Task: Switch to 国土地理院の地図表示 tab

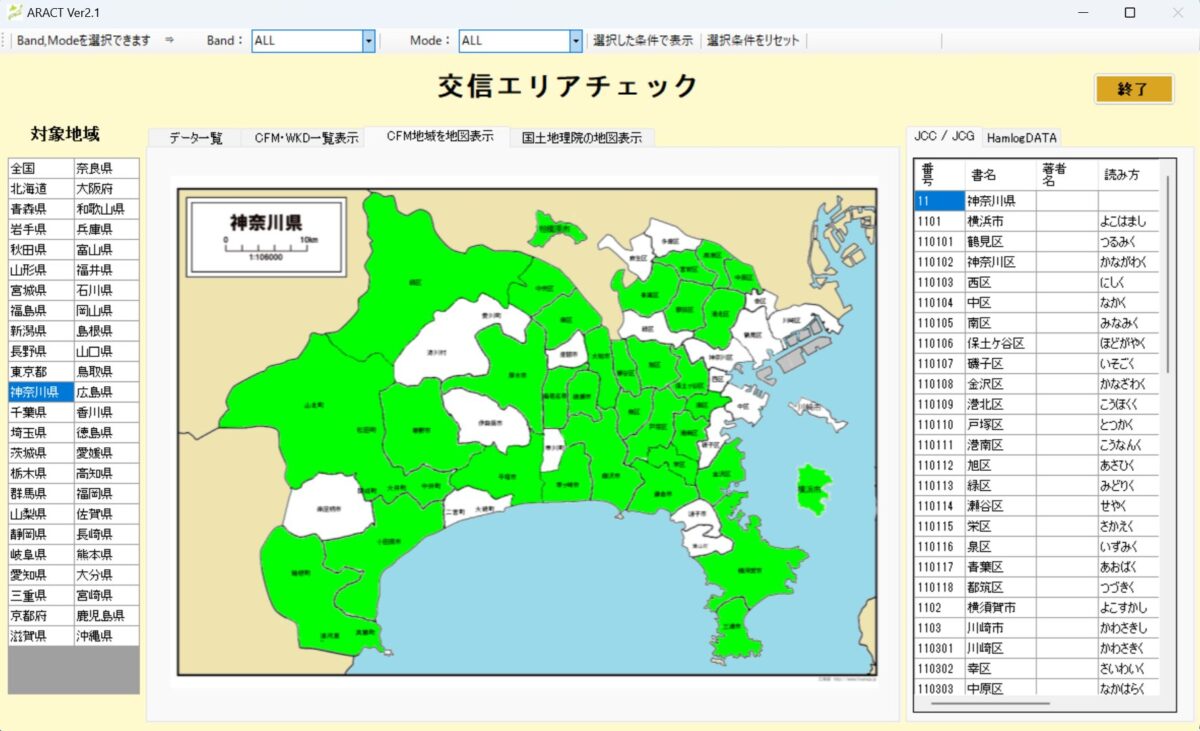Action: [x=582, y=138]
